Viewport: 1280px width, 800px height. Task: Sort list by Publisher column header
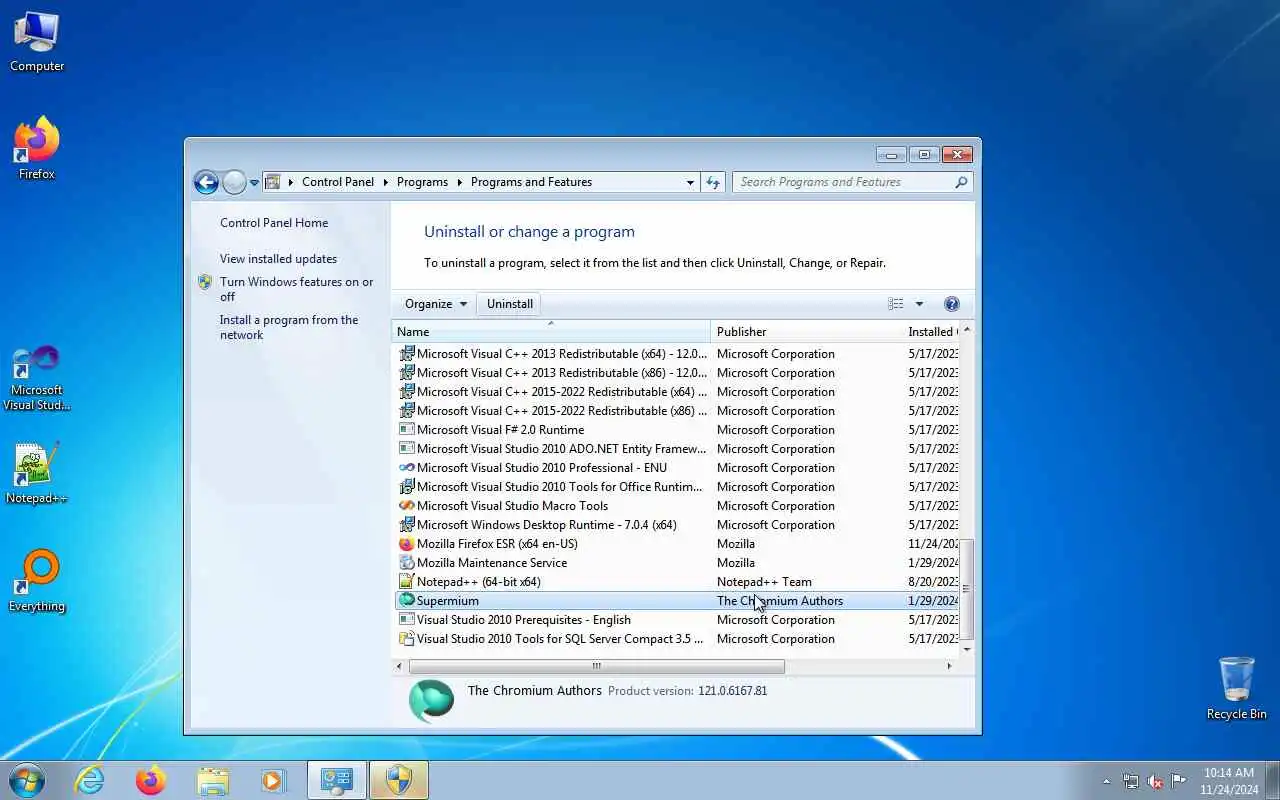(806, 332)
